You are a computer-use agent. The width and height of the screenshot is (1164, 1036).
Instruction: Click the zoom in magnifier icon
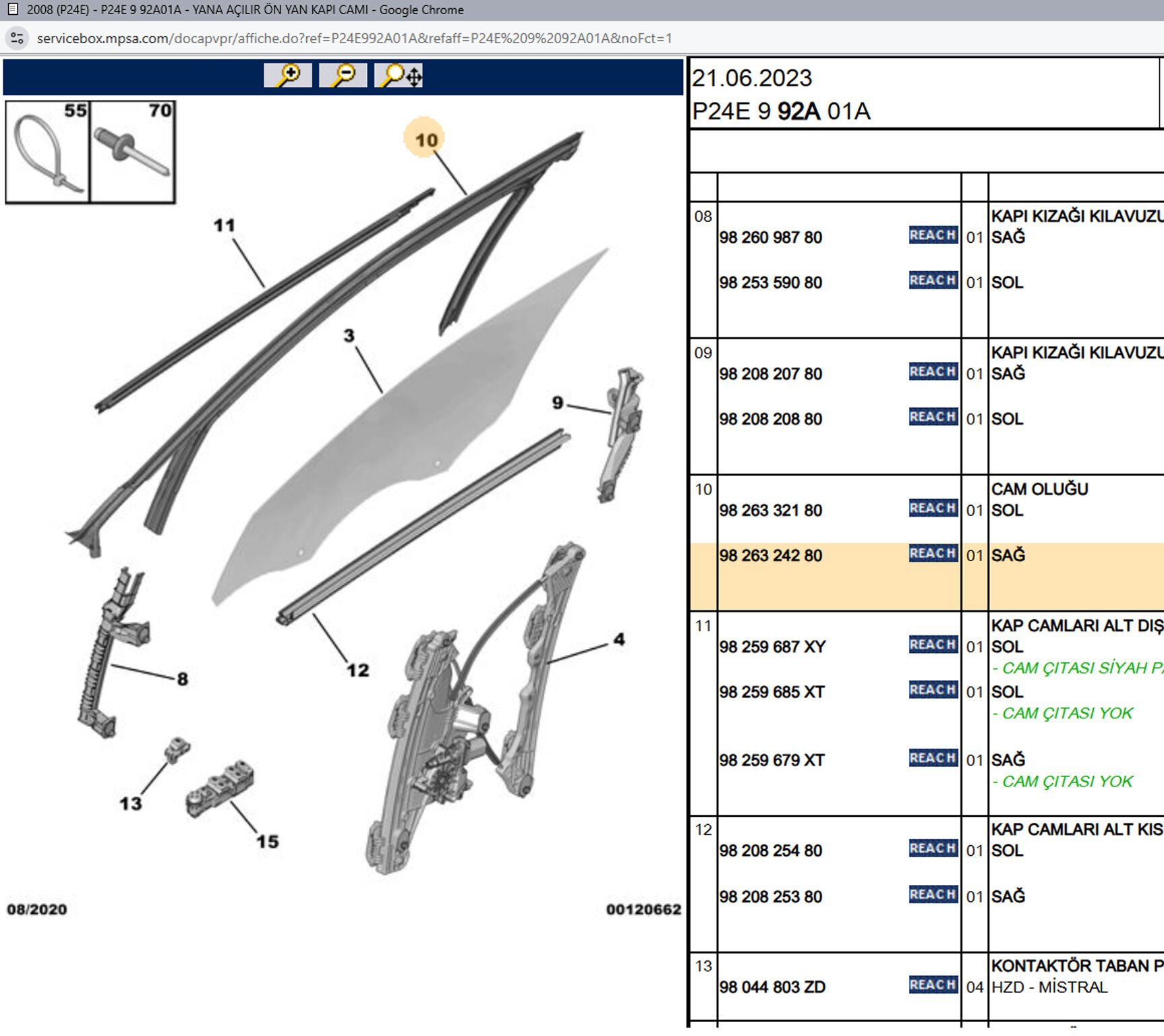pyautogui.click(x=288, y=75)
